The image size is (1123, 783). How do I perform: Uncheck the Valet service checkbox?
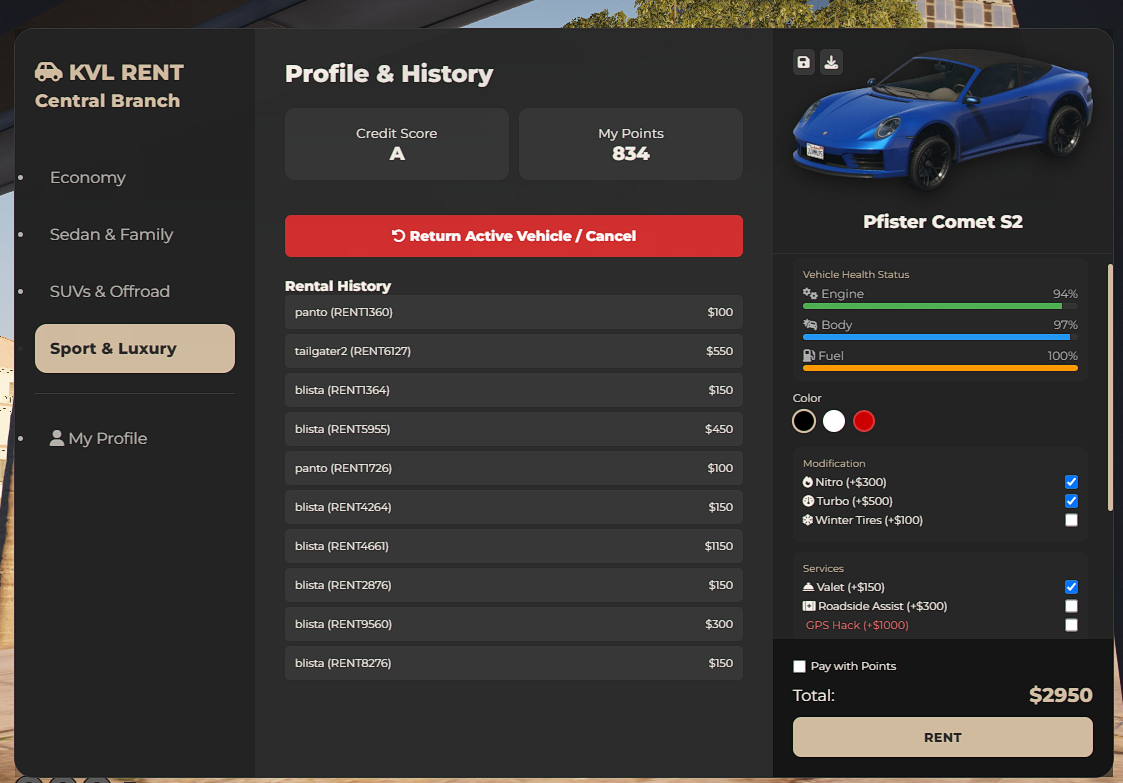(x=1071, y=587)
